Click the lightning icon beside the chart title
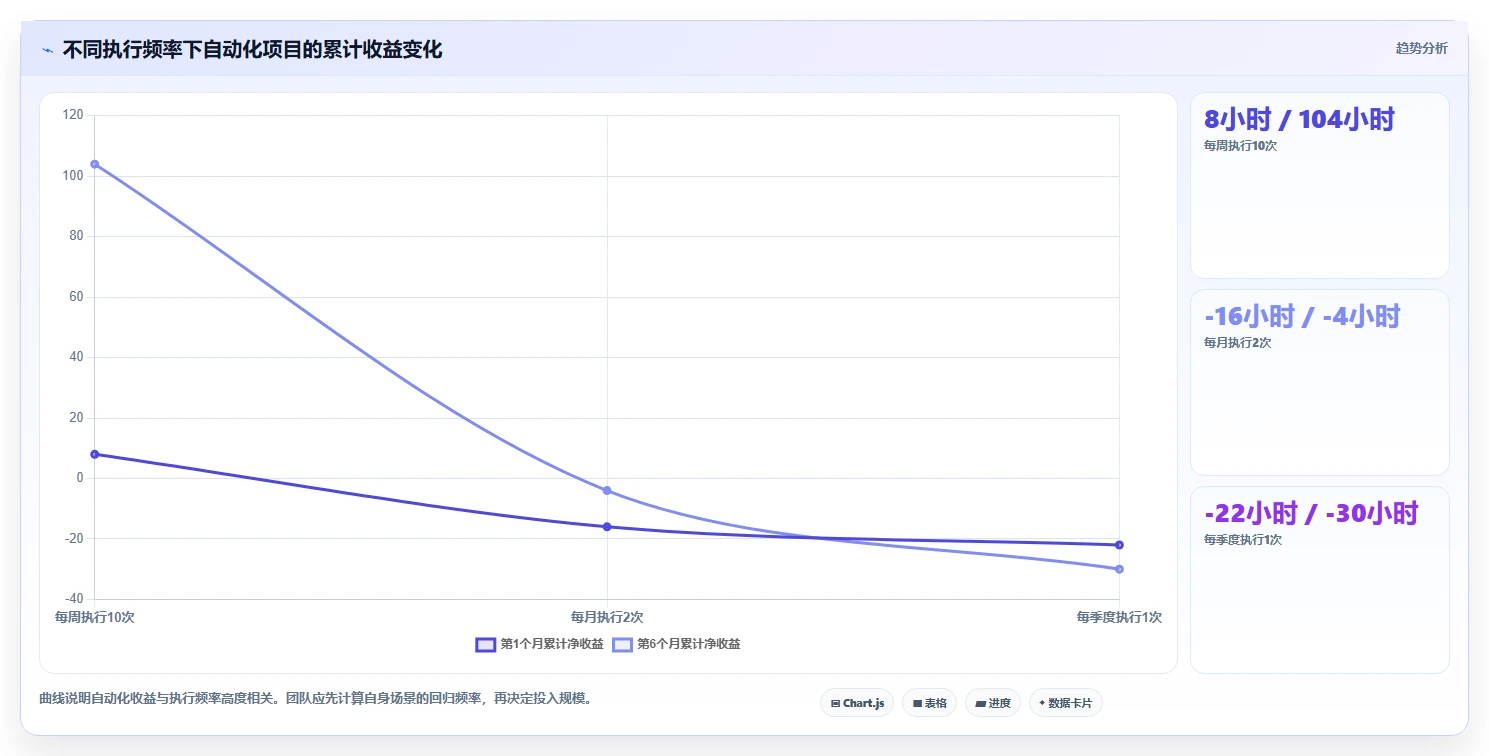This screenshot has width=1489, height=756. click(x=47, y=50)
